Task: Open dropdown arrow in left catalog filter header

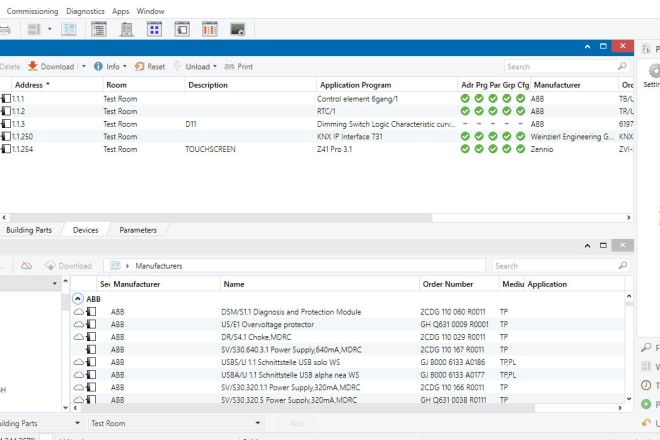Action: pos(54,283)
